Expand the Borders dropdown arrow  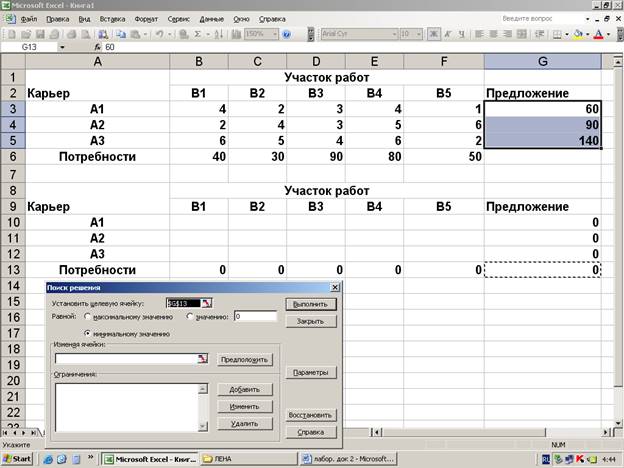(567, 35)
